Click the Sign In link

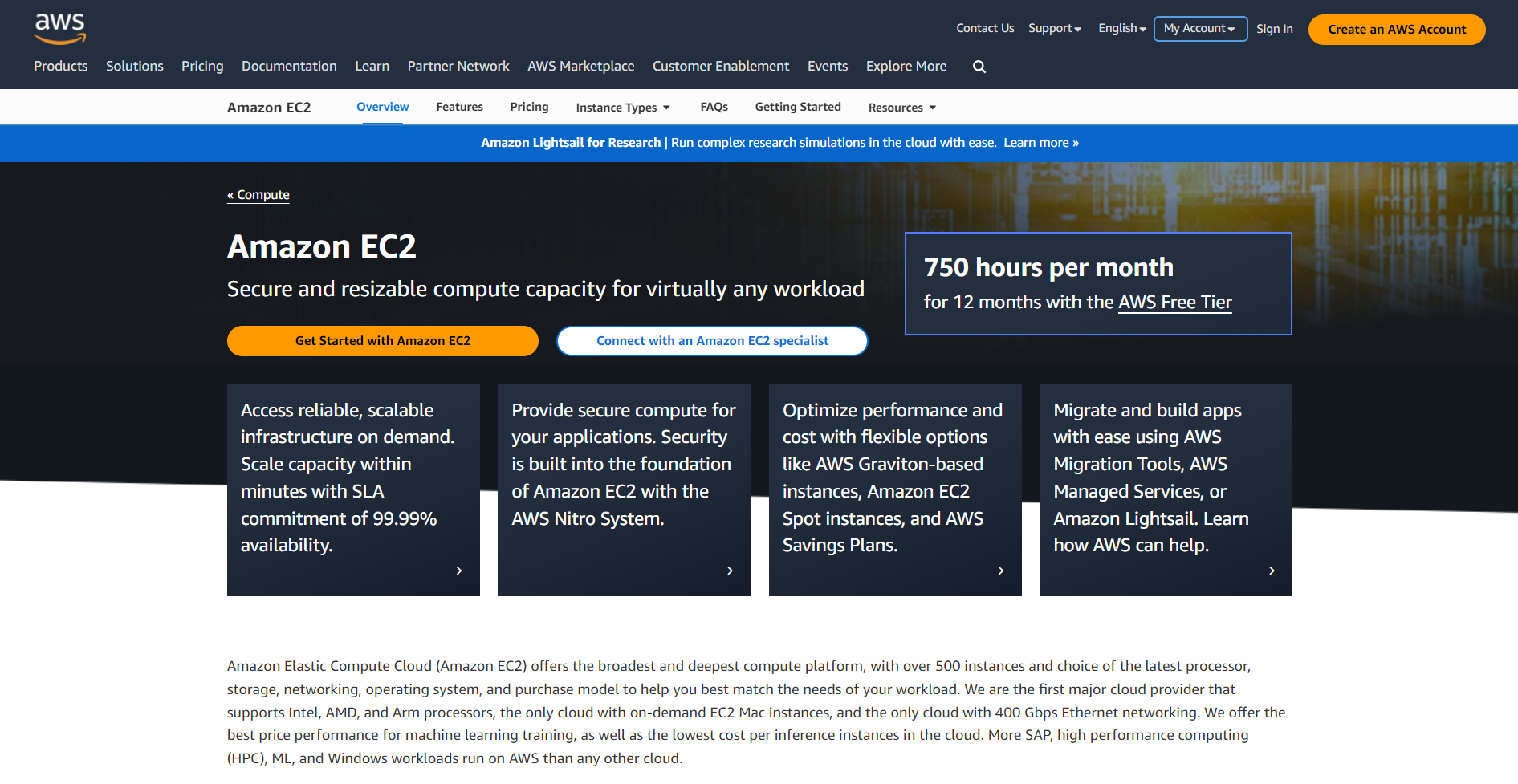(x=1275, y=29)
